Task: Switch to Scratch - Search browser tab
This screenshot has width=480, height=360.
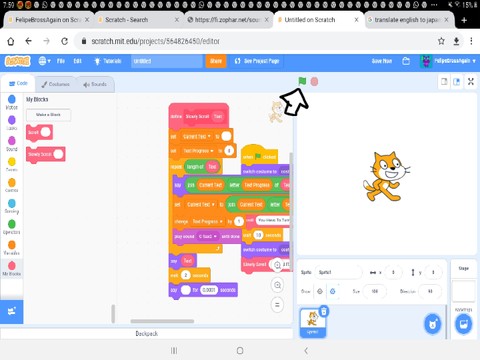Action: (139, 20)
